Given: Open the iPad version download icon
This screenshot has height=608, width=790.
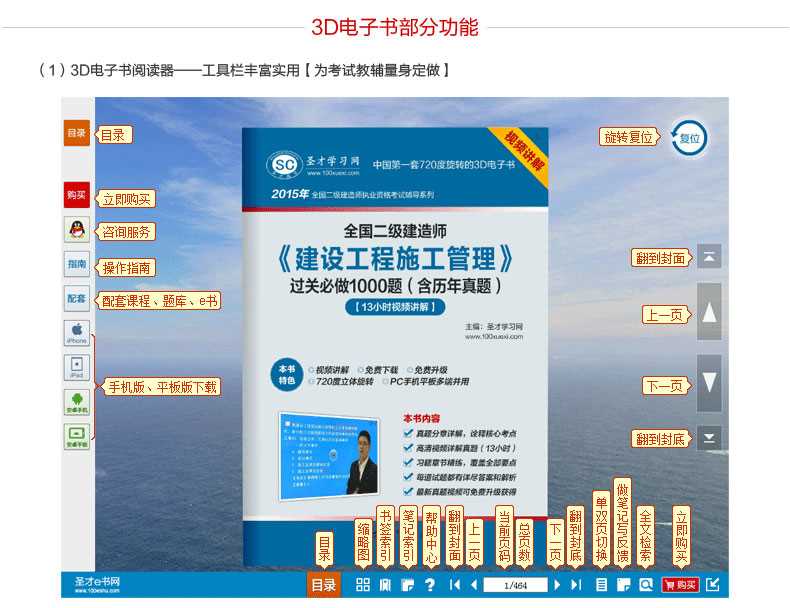Looking at the screenshot, I should click(x=77, y=367).
